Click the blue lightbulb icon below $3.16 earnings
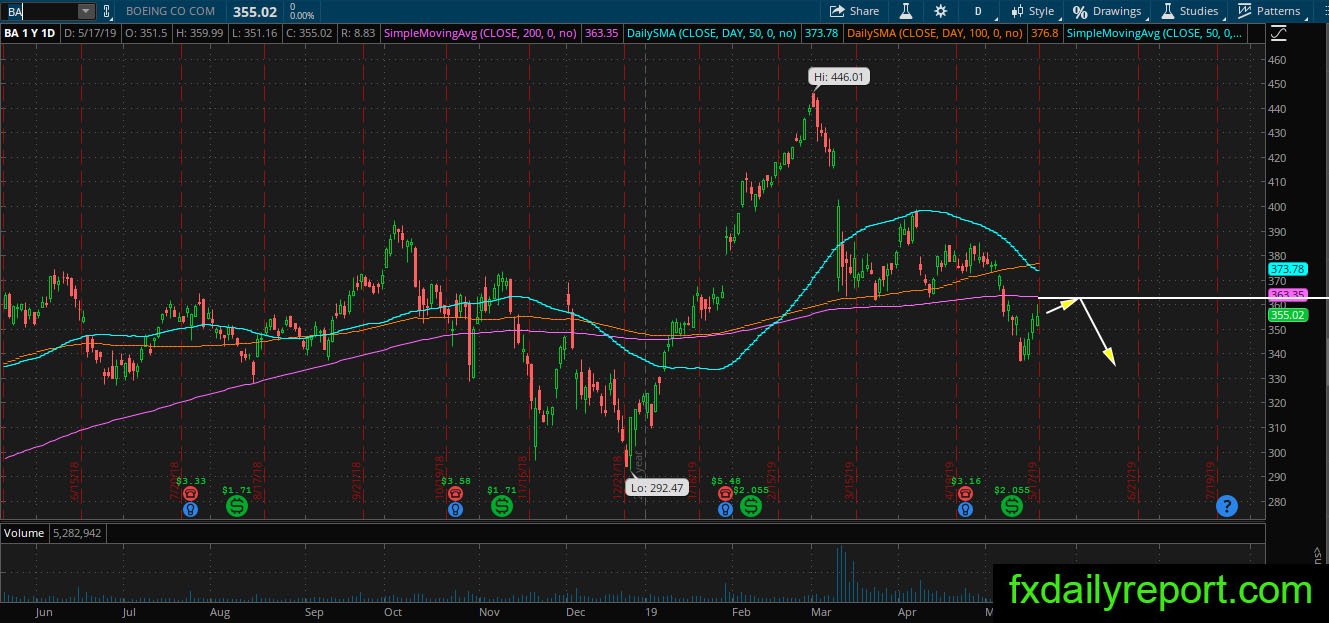 pyautogui.click(x=964, y=509)
